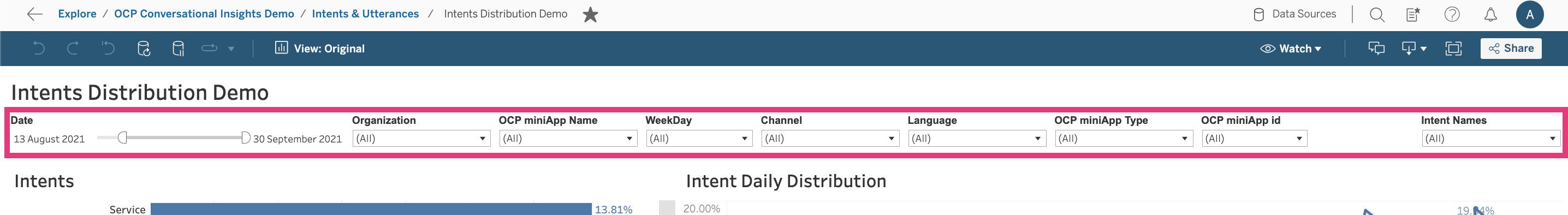Viewport: 1568px width, 215px height.
Task: Click the Redo icon in toolbar
Action: (x=73, y=48)
